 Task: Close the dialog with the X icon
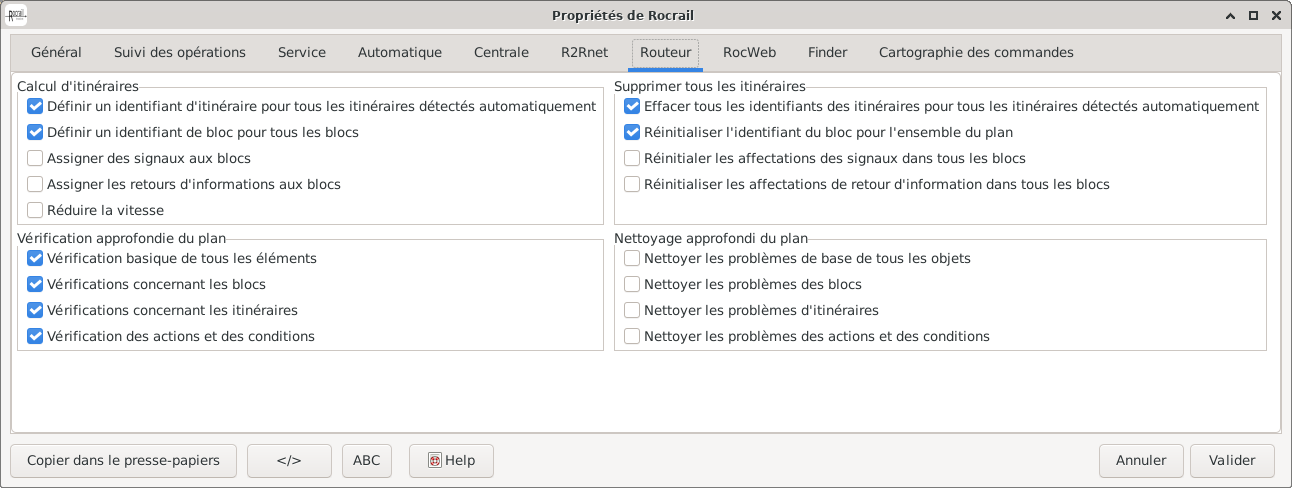click(1276, 15)
